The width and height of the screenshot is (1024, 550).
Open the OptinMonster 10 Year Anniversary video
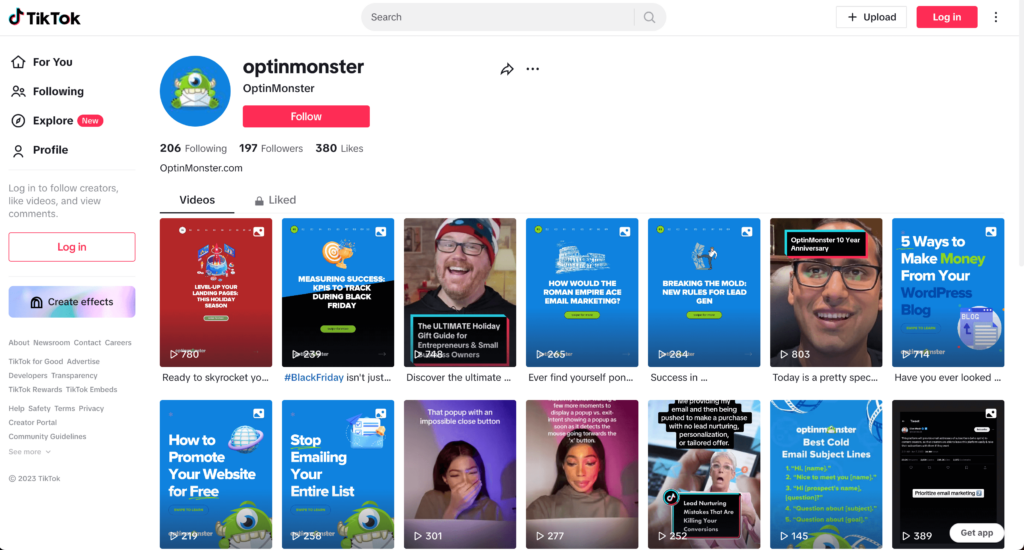[826, 293]
